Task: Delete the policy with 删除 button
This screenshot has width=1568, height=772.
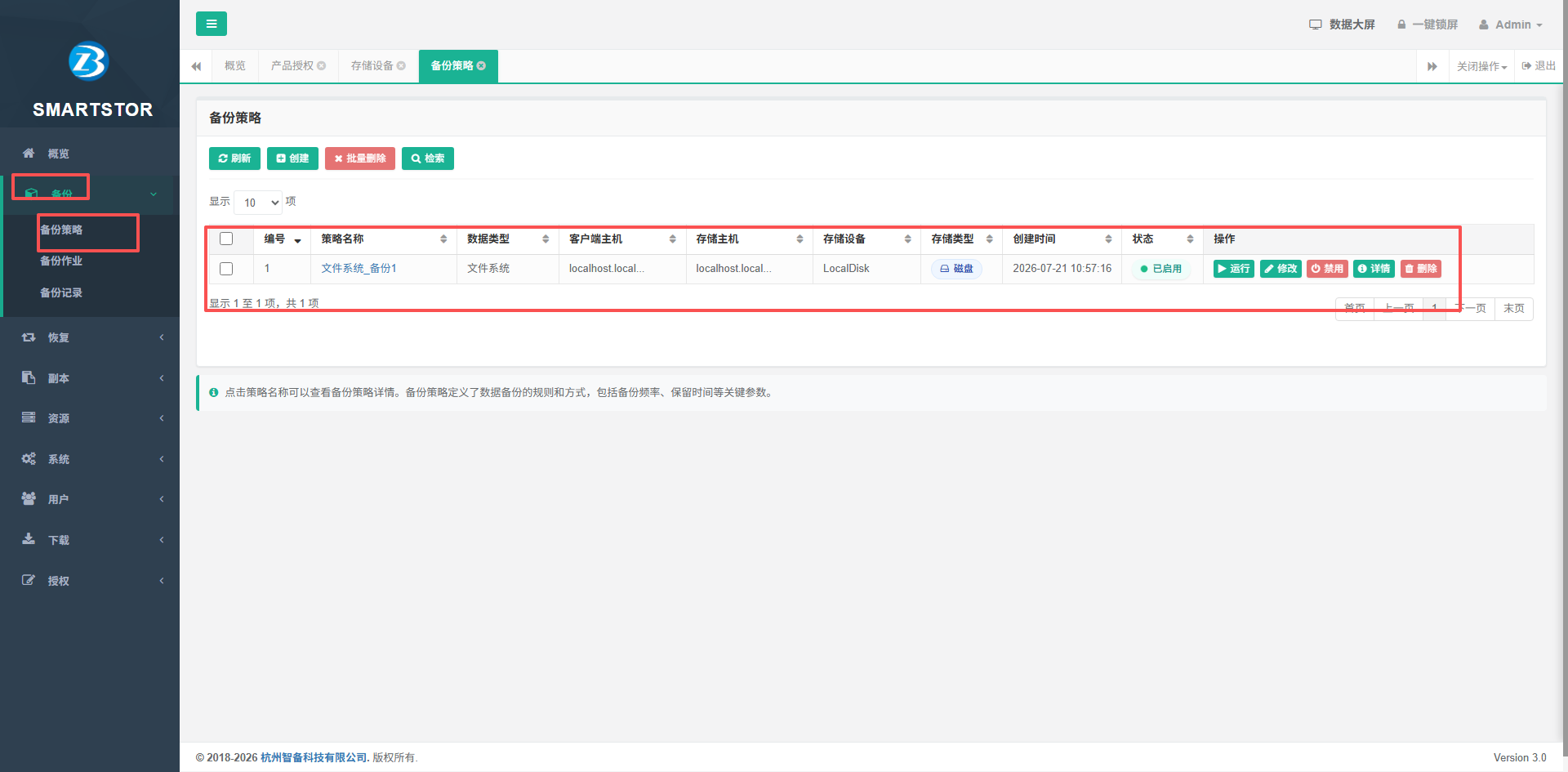Action: 1421,269
